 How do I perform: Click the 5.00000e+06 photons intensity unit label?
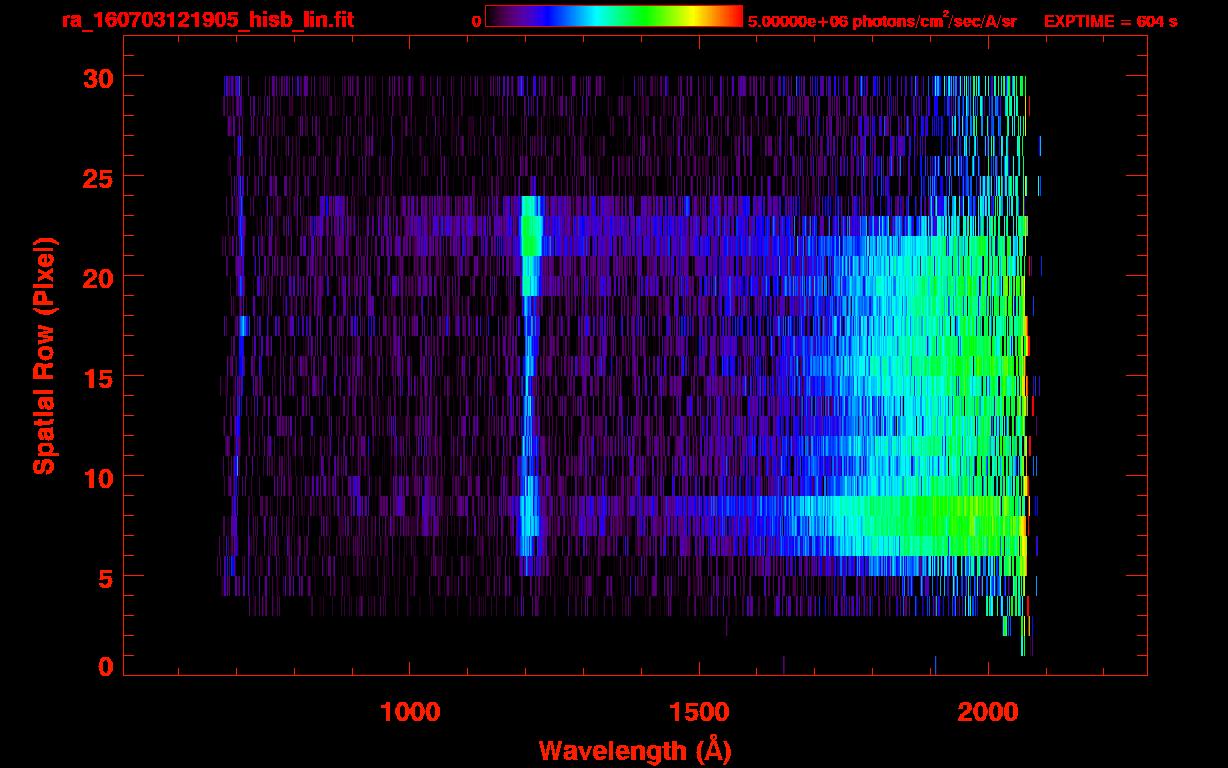pyautogui.click(x=882, y=21)
